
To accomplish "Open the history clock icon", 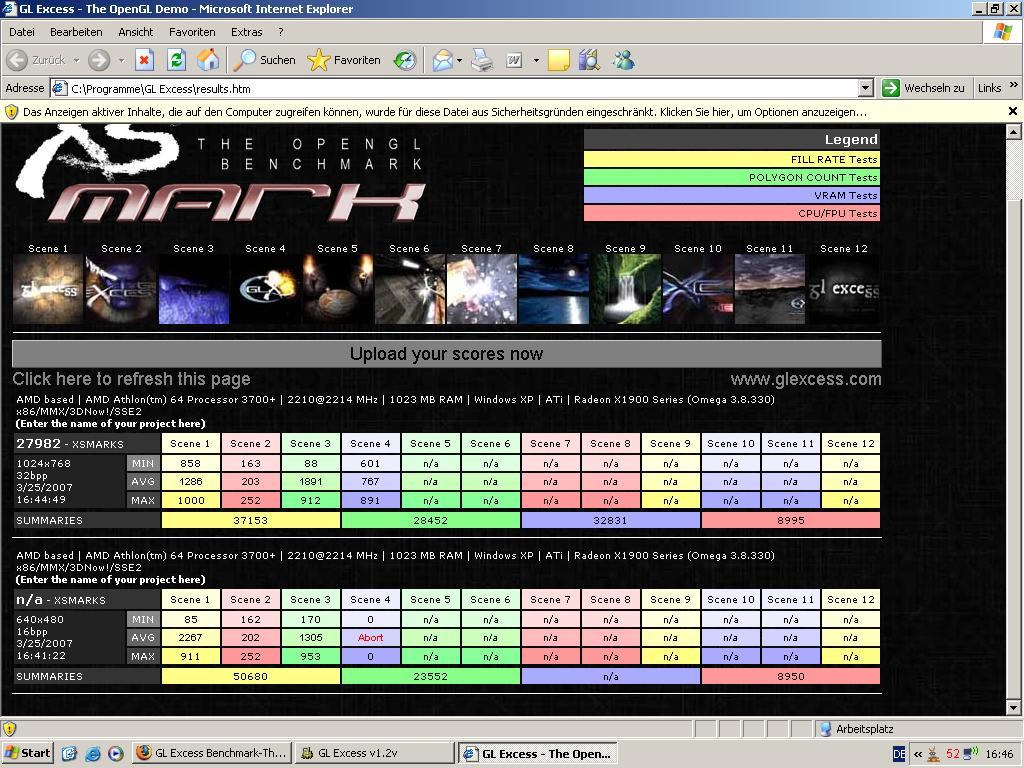I will pyautogui.click(x=405, y=60).
